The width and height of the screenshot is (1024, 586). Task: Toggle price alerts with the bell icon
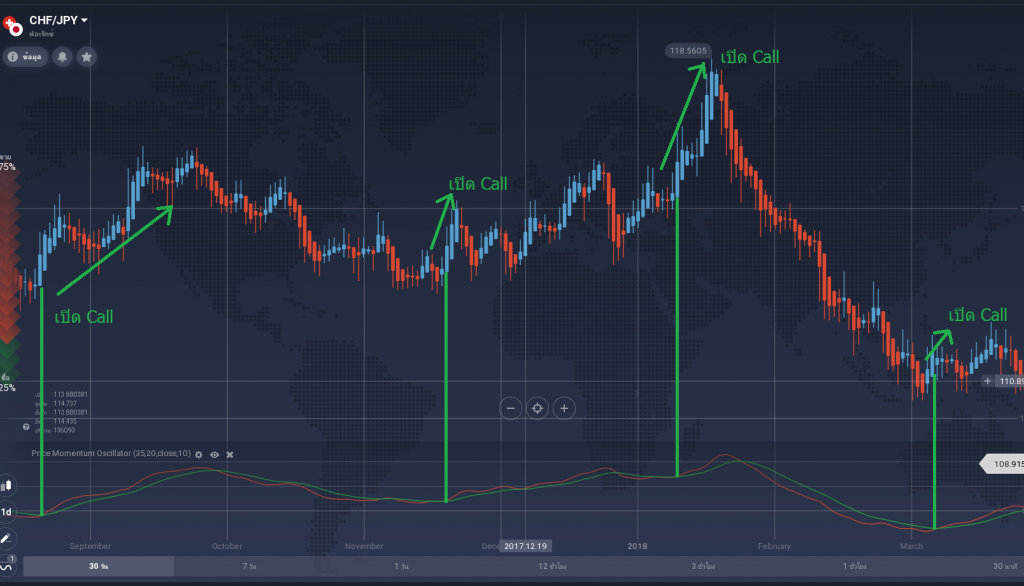coord(62,57)
